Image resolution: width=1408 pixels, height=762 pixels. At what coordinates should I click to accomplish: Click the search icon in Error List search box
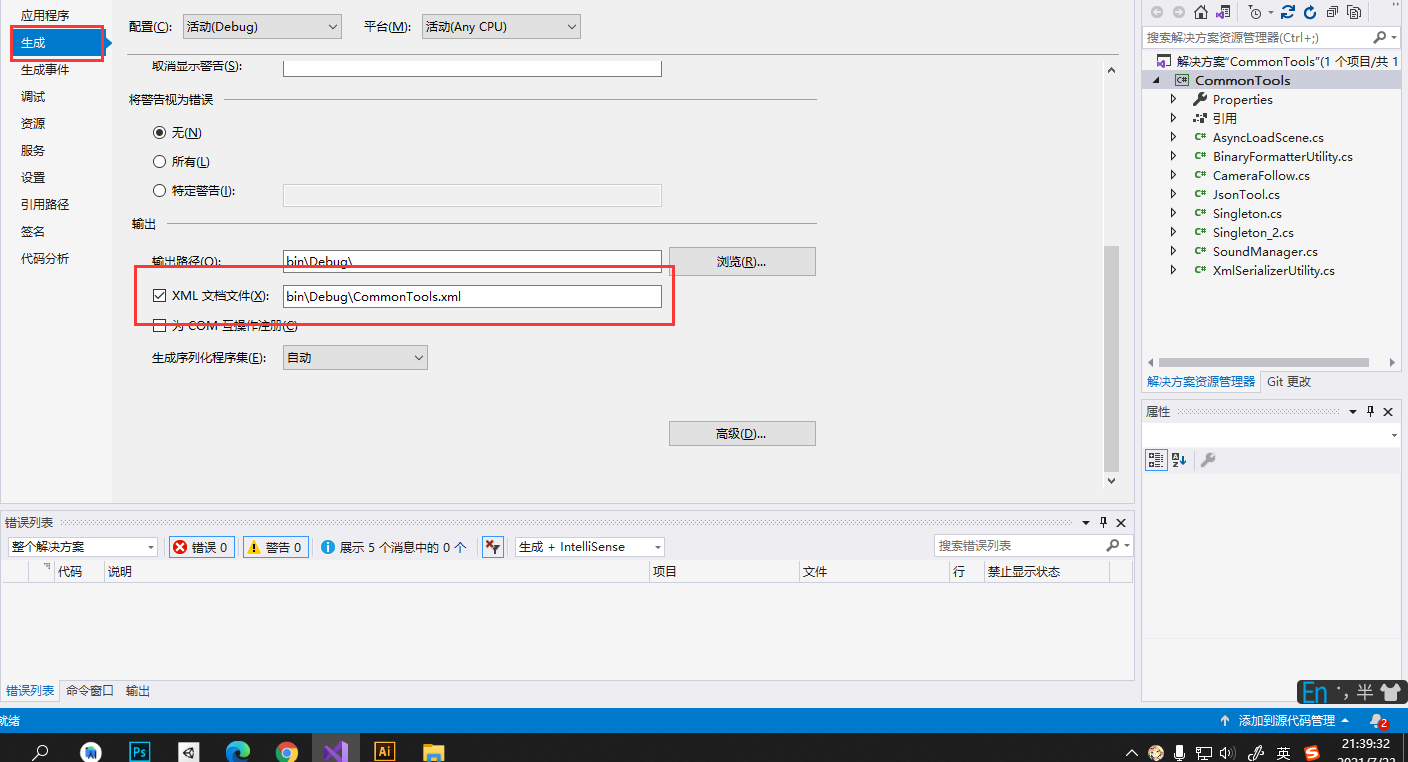point(1113,546)
